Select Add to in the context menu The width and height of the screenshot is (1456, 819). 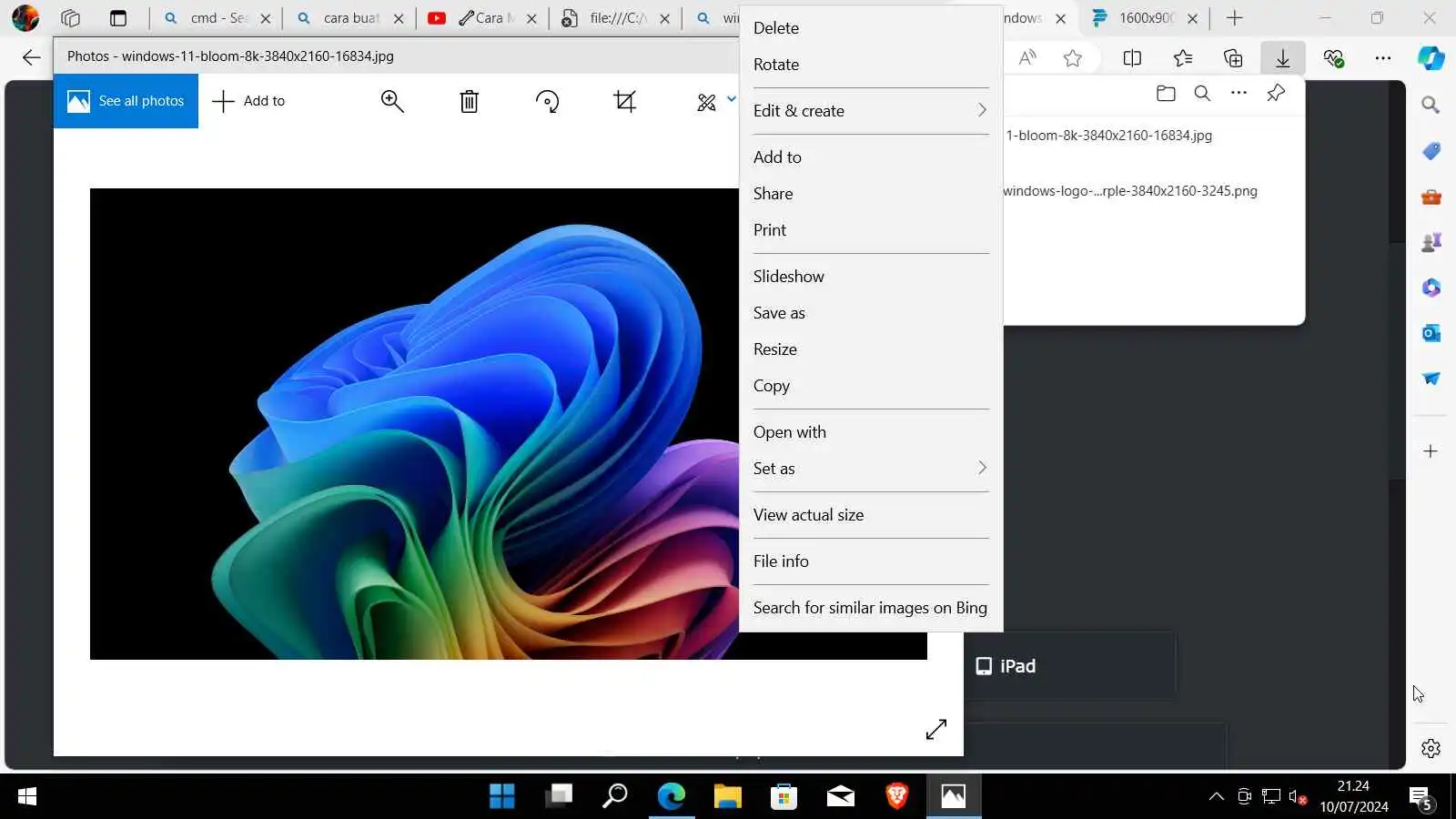(x=777, y=157)
